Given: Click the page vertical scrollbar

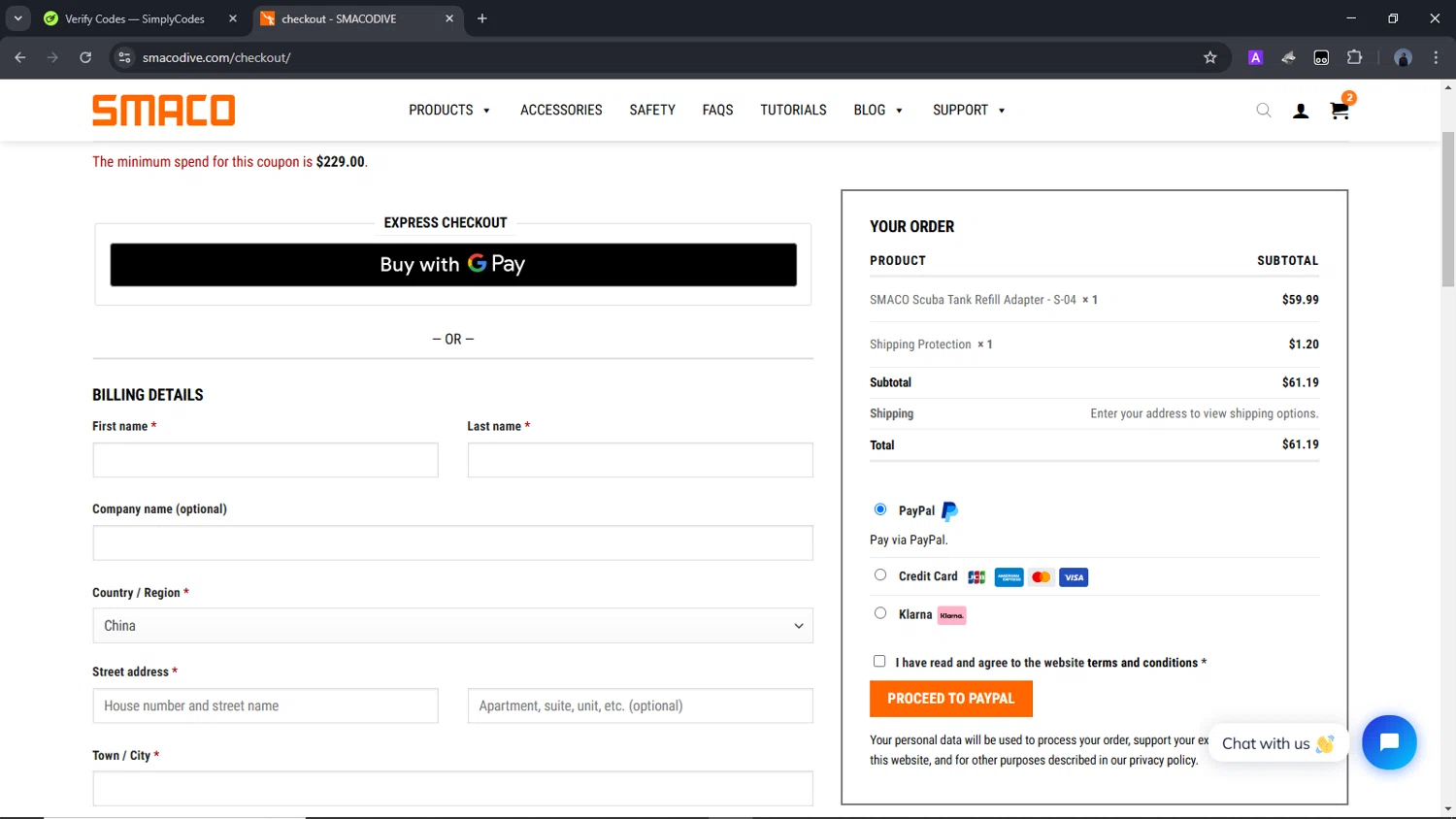Looking at the screenshot, I should pyautogui.click(x=1447, y=209).
